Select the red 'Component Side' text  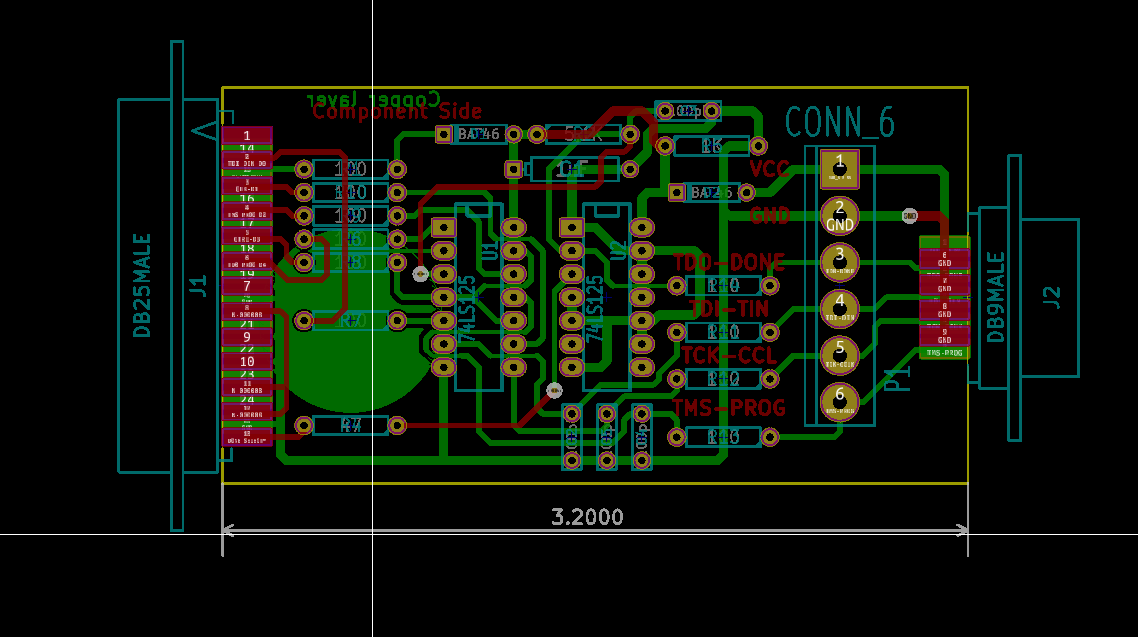coord(397,112)
